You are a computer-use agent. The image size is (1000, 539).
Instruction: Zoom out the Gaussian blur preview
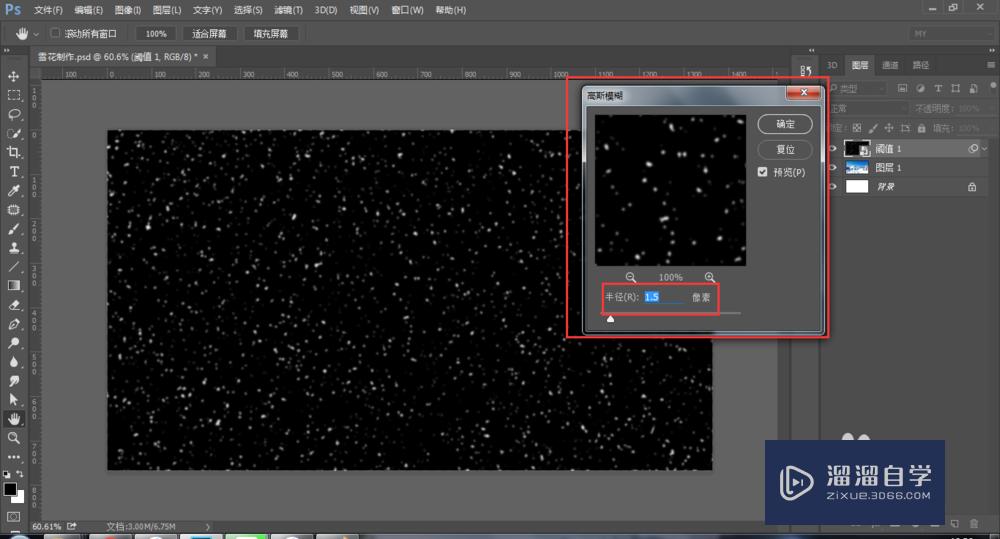pyautogui.click(x=631, y=277)
